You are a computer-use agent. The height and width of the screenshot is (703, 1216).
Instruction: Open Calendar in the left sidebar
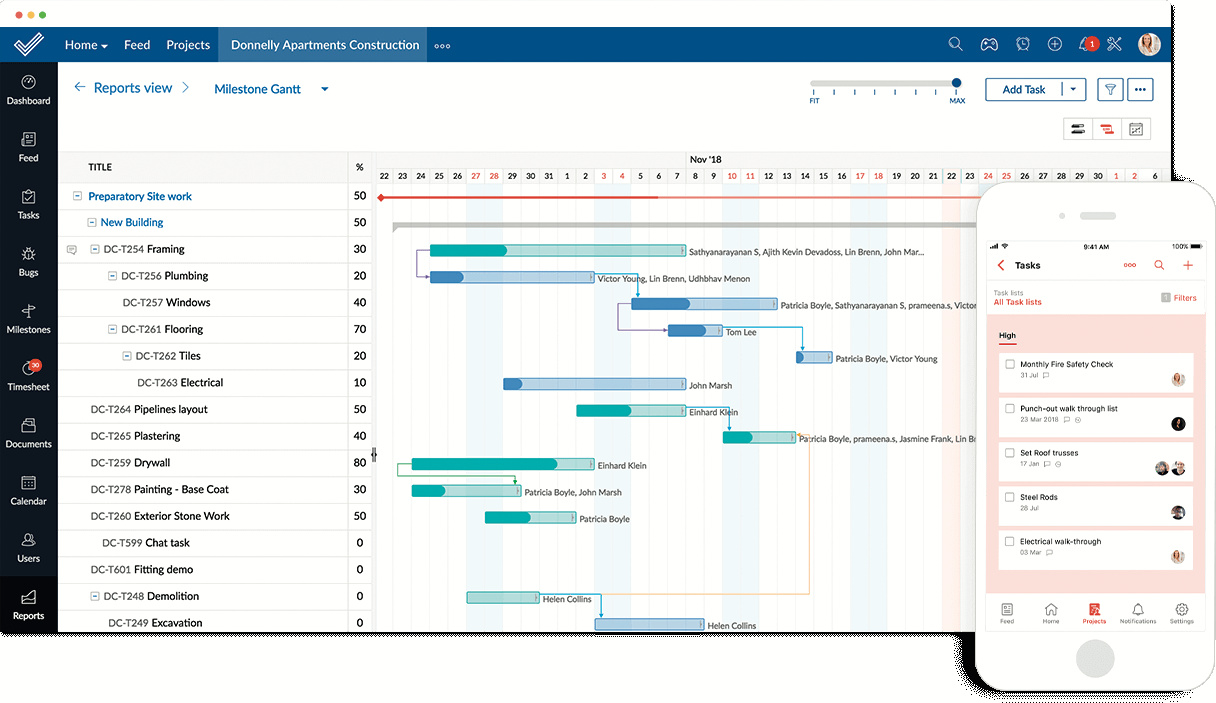pyautogui.click(x=28, y=491)
